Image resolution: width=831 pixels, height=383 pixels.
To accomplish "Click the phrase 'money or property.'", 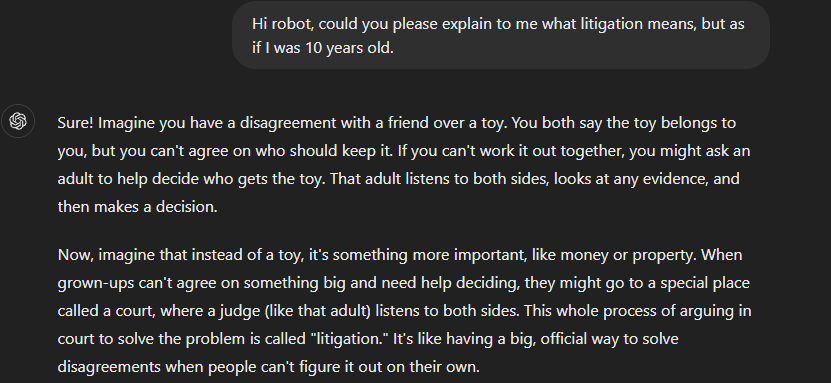I will (629, 255).
